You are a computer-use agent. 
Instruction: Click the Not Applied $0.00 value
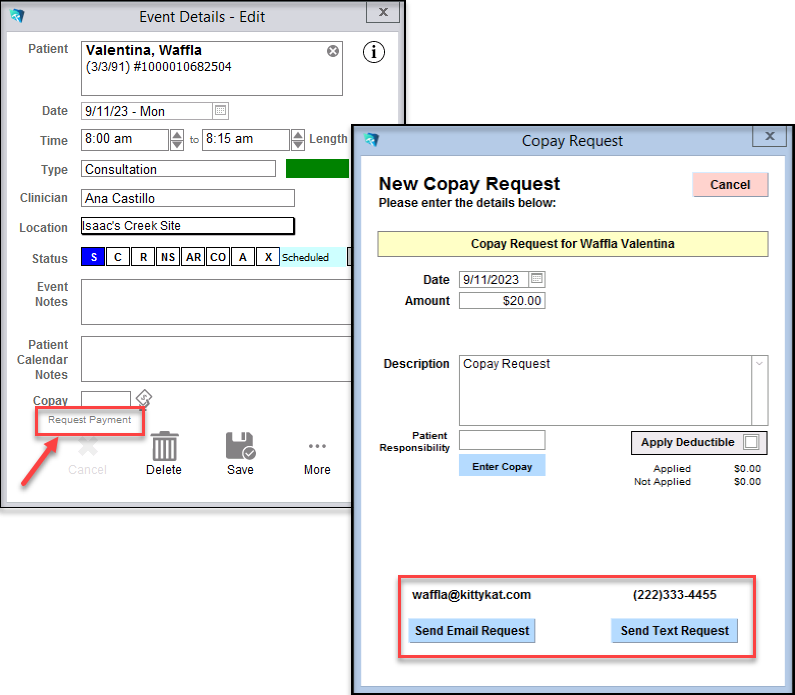click(747, 482)
